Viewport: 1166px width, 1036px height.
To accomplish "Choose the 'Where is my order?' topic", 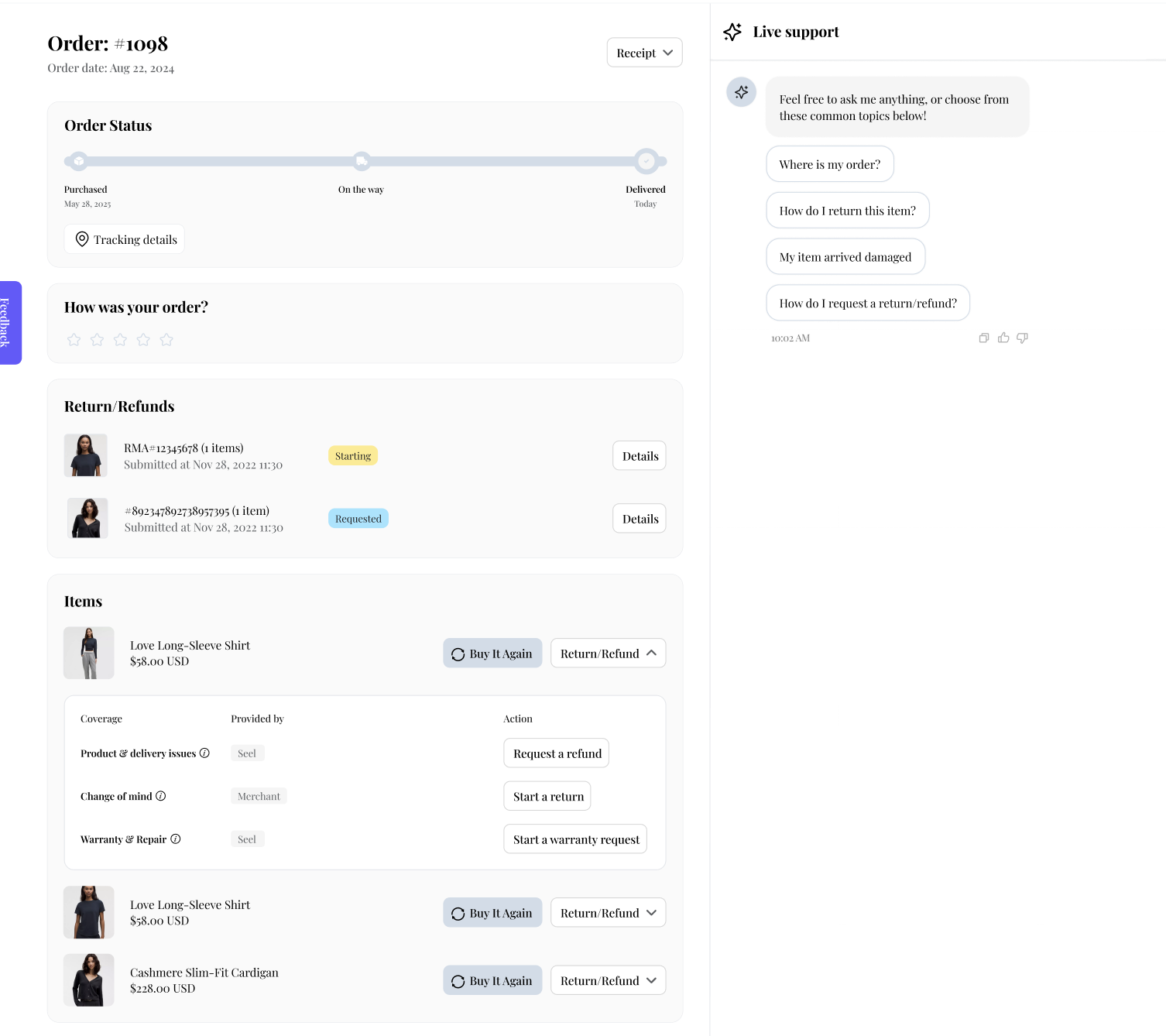I will click(829, 164).
